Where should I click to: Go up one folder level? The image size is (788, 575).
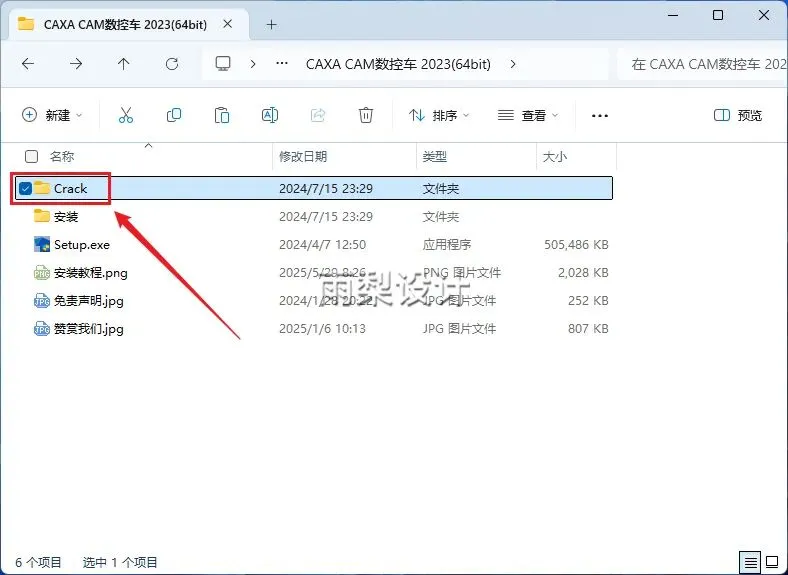click(x=124, y=64)
